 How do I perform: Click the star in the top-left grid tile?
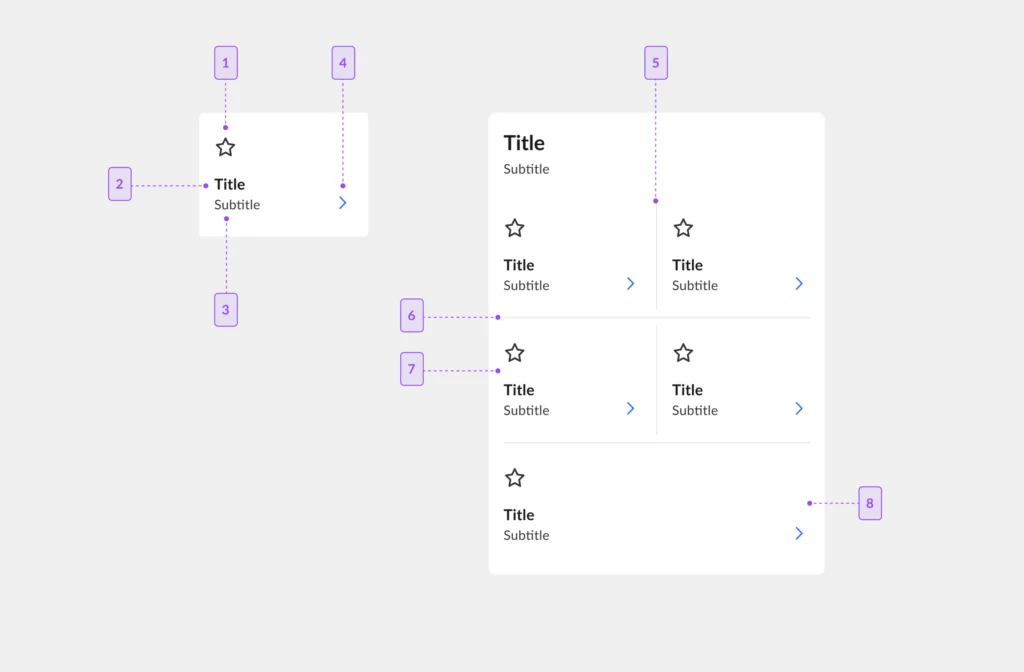point(515,229)
